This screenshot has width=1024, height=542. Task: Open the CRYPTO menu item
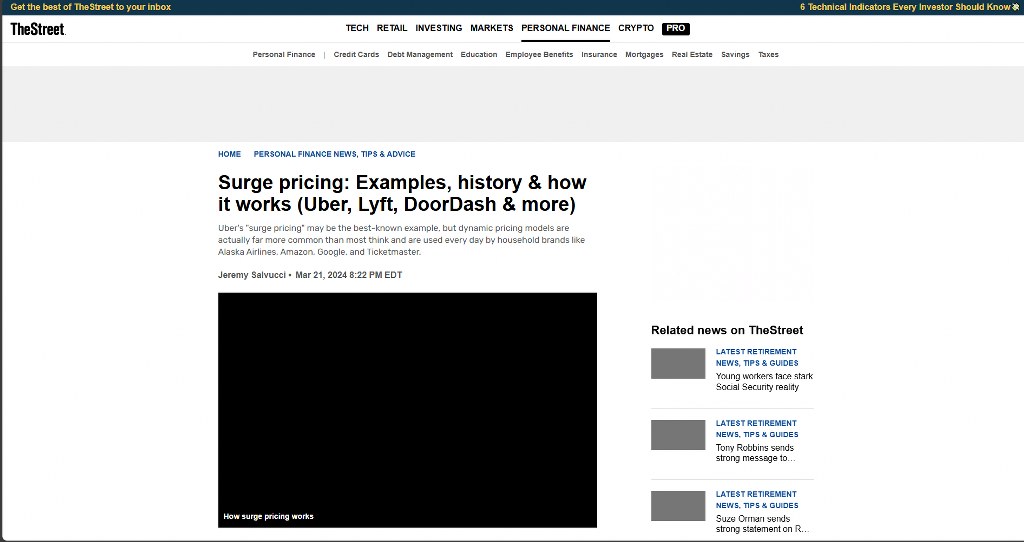point(636,28)
